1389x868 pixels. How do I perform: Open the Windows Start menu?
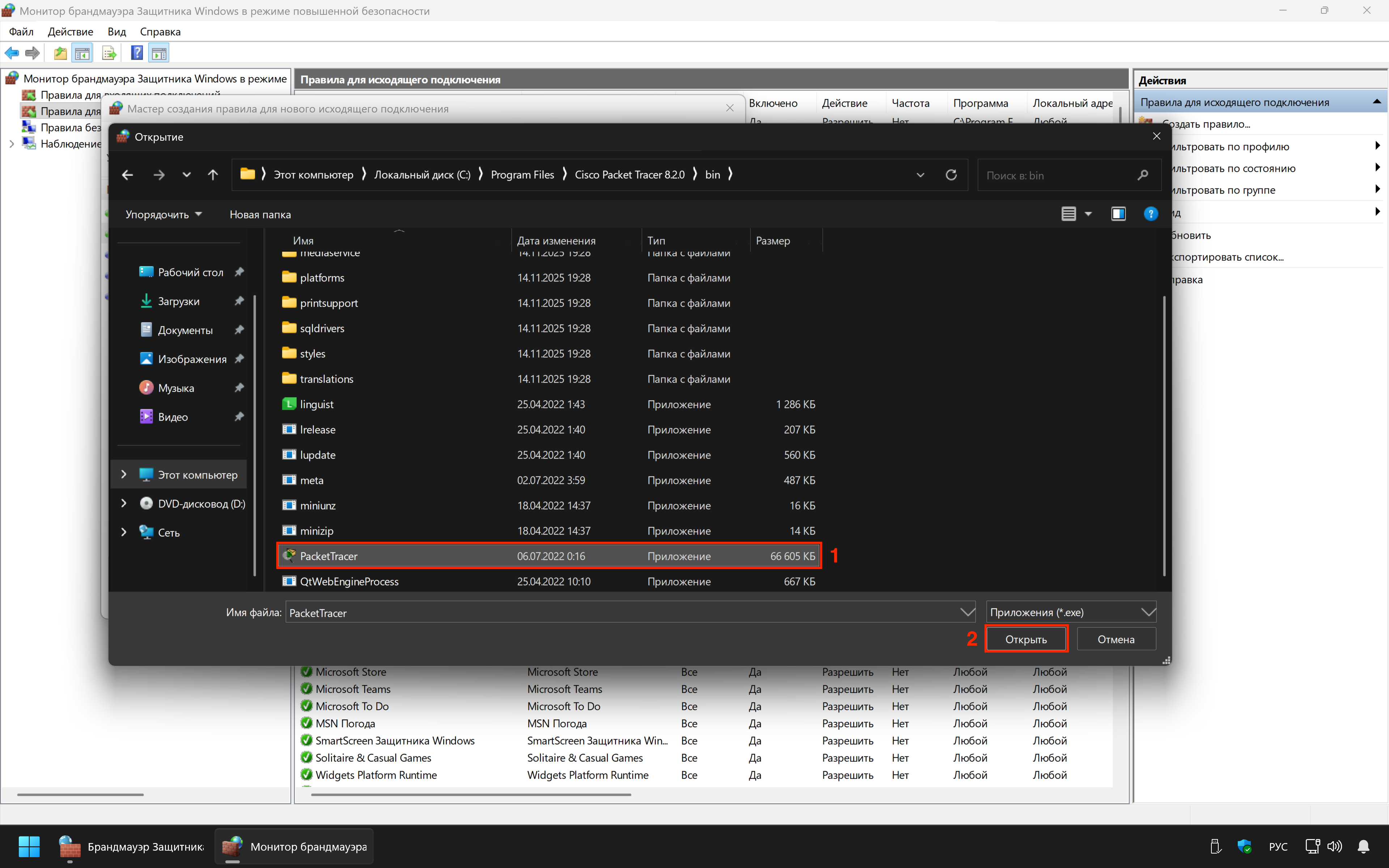pyautogui.click(x=29, y=846)
